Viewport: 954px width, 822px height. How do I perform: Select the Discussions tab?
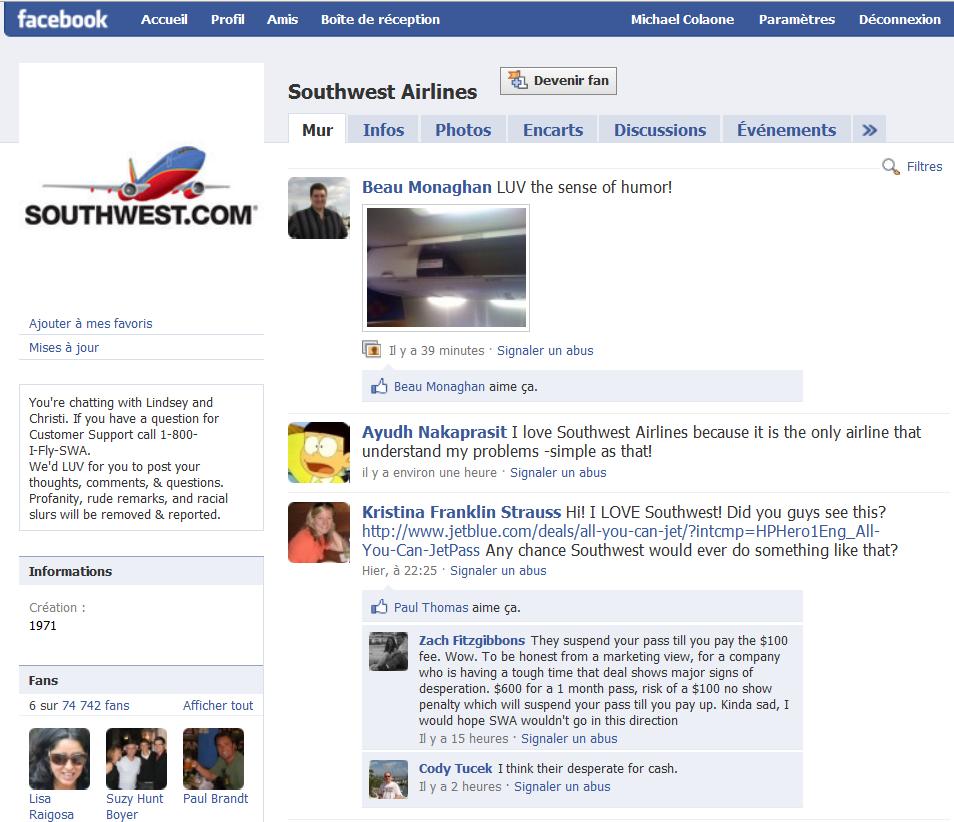660,130
